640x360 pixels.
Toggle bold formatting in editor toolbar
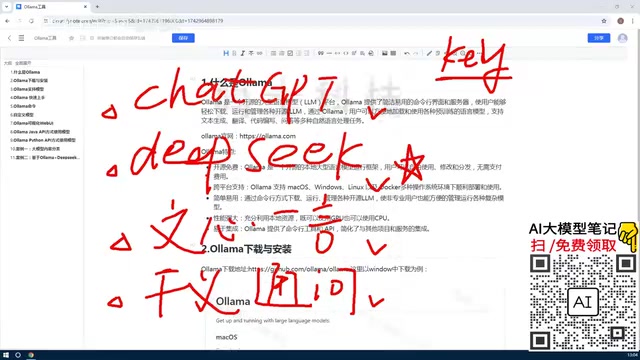point(234,53)
